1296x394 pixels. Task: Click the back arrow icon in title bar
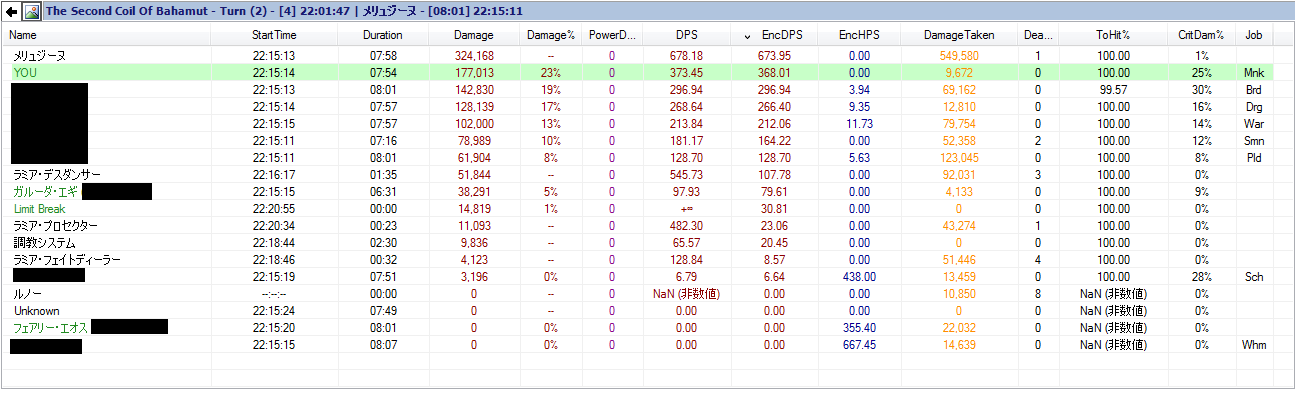11,12
